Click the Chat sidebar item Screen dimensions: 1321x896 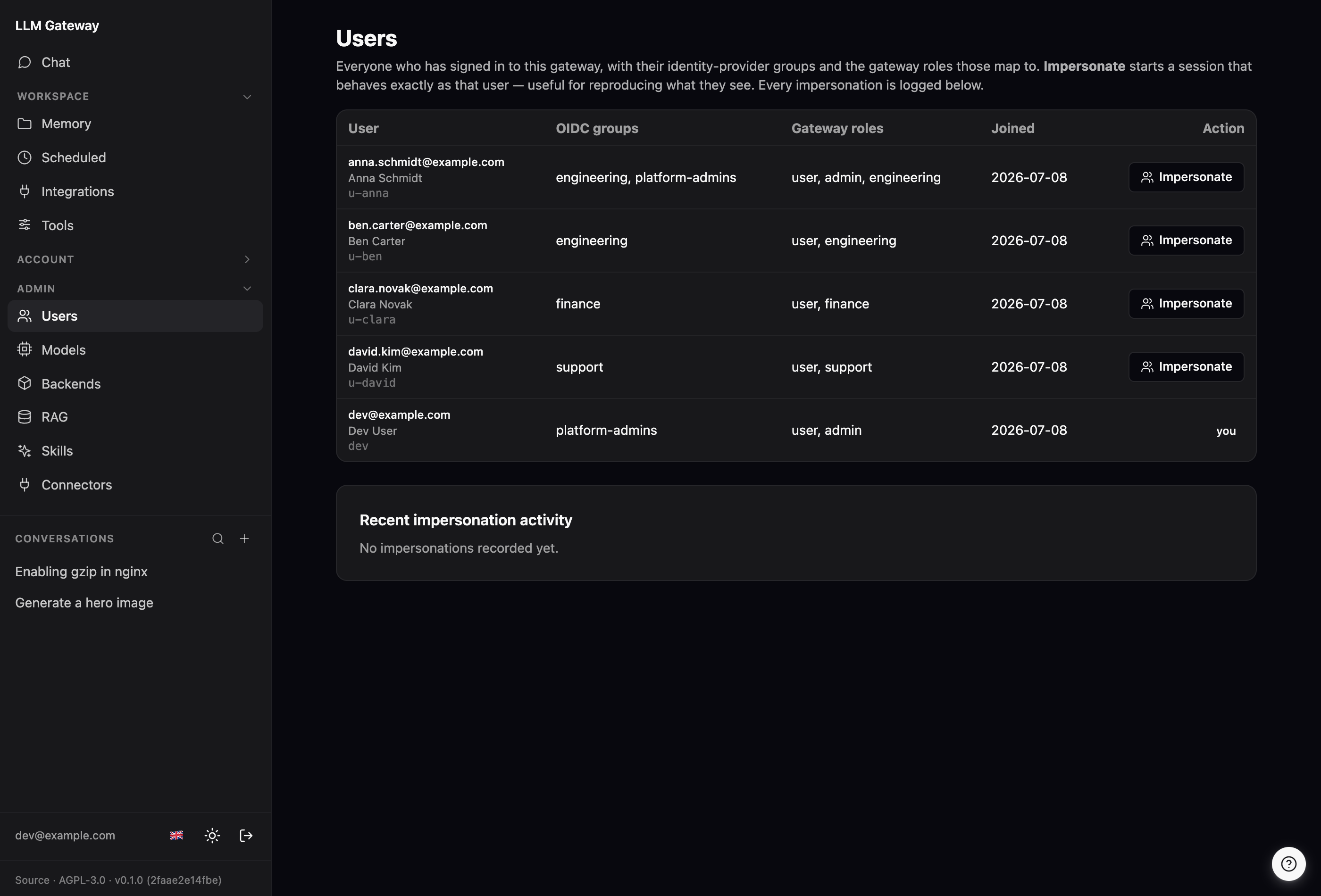(x=135, y=62)
